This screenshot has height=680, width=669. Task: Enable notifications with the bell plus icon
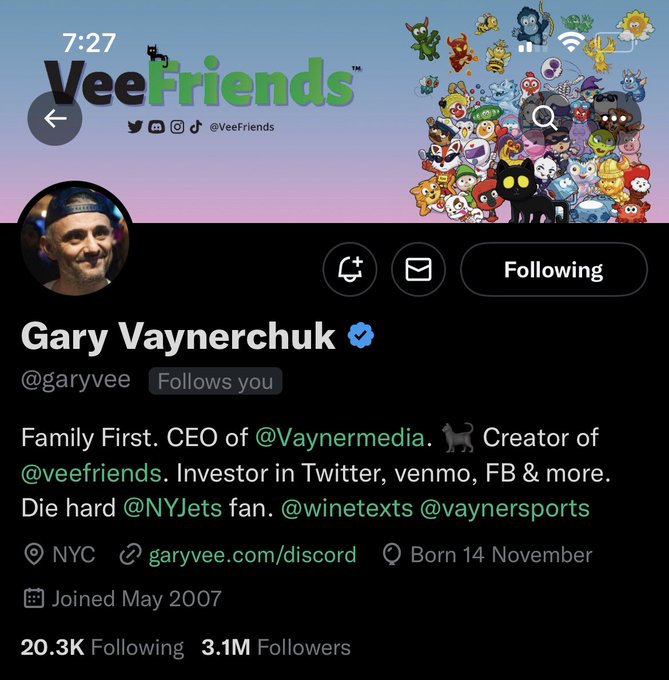click(x=350, y=269)
